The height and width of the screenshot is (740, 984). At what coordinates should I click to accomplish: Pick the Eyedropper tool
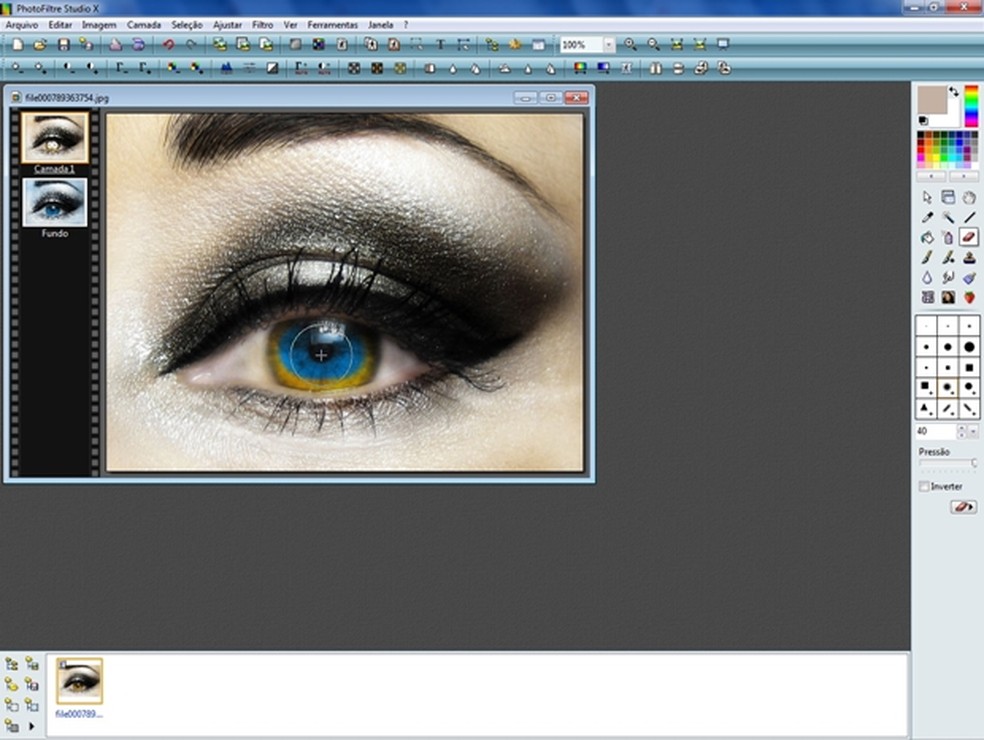point(927,217)
